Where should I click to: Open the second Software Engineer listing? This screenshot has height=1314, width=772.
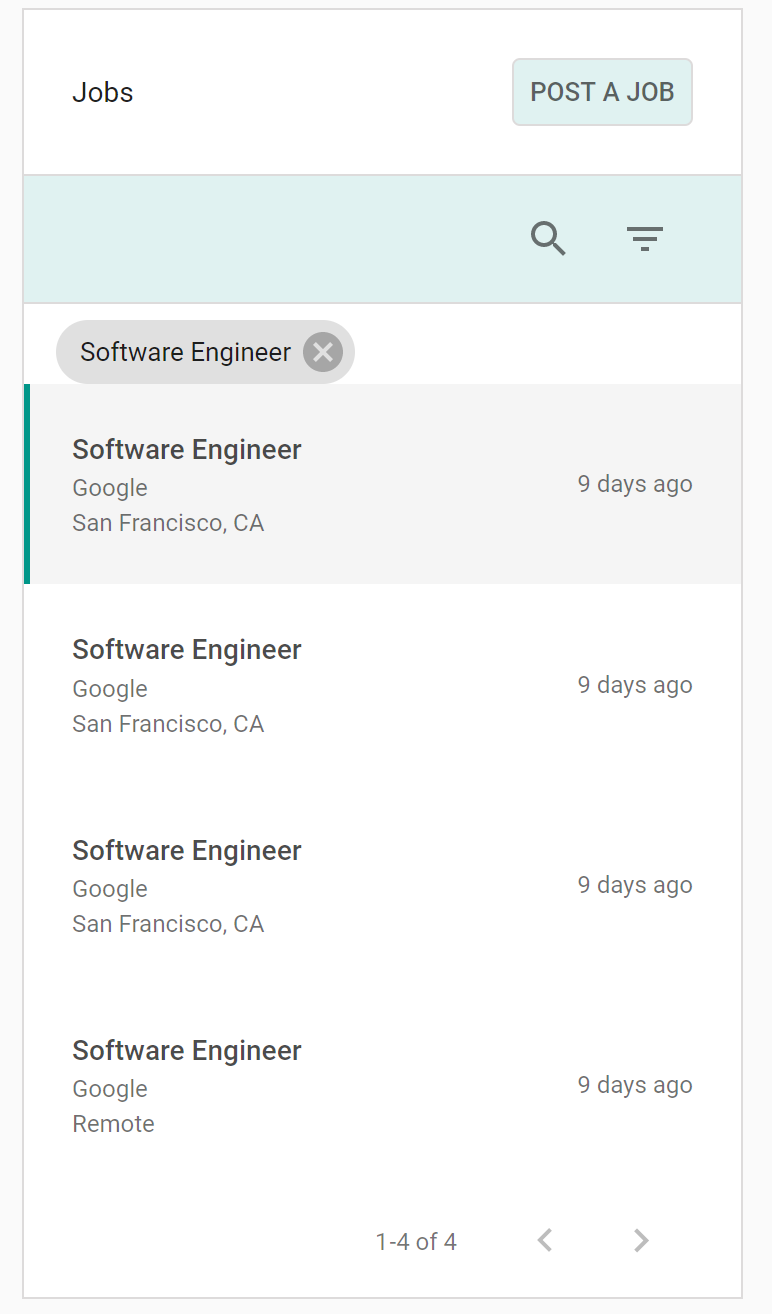187,650
